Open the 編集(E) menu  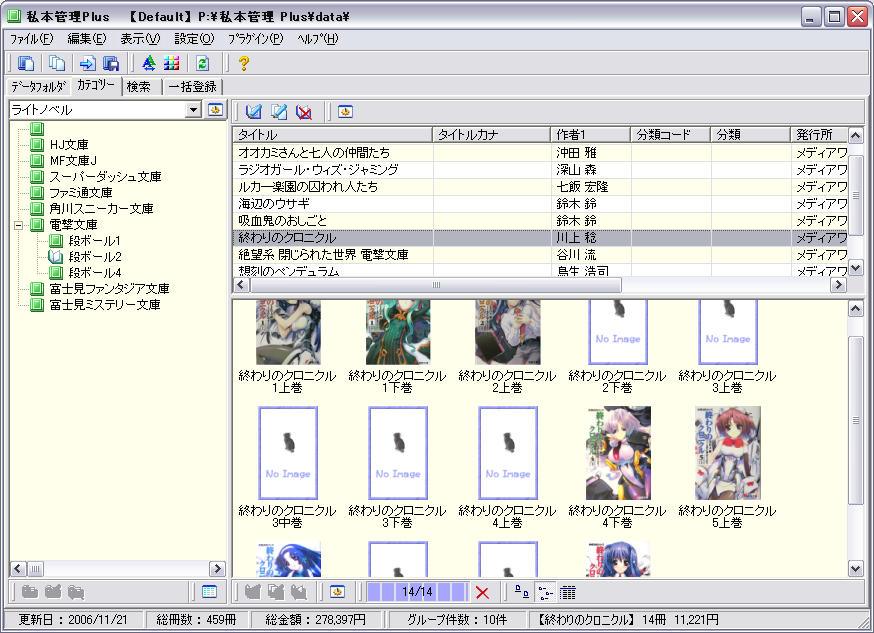click(x=86, y=38)
